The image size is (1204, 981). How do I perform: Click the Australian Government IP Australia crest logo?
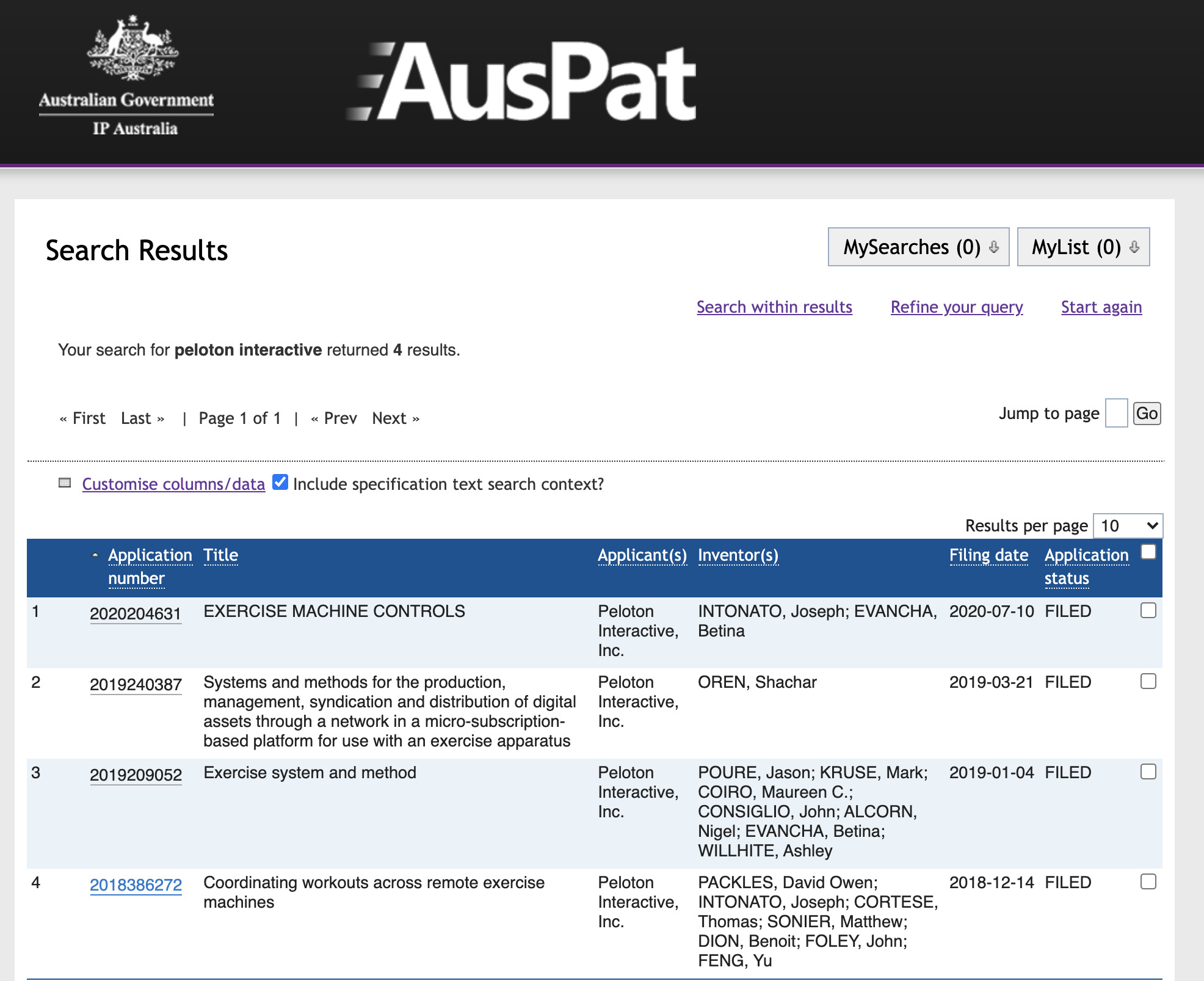[x=126, y=76]
